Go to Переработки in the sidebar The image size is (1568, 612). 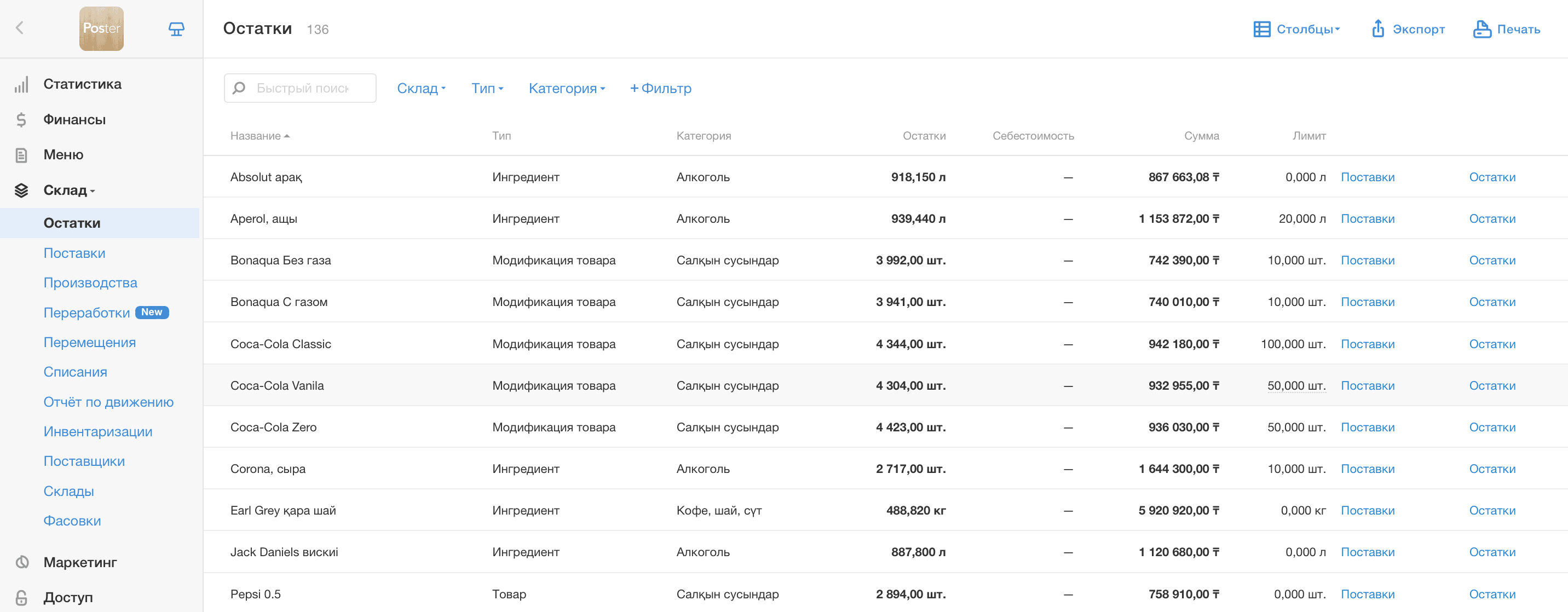point(87,313)
